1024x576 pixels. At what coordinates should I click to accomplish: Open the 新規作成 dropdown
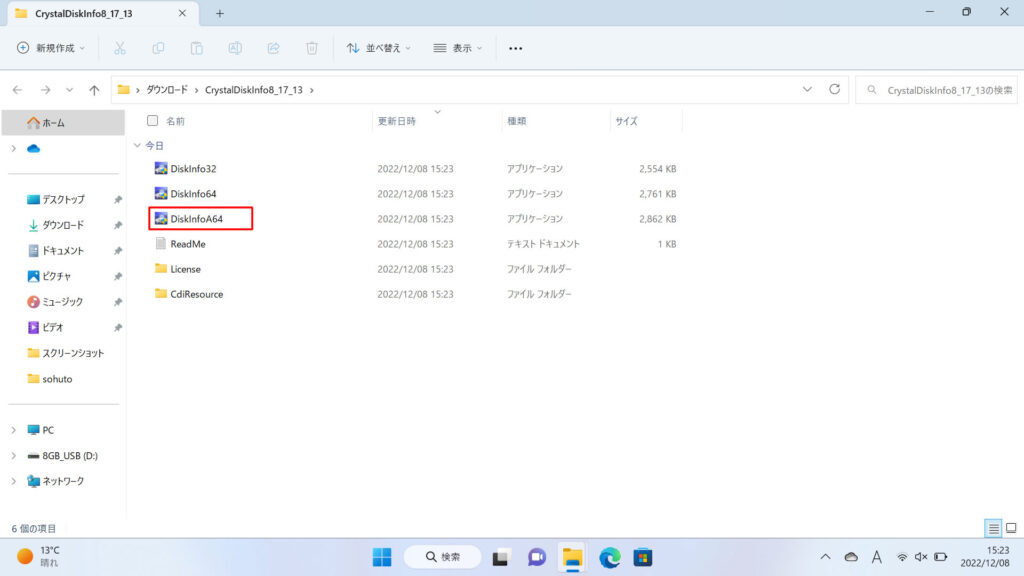pyautogui.click(x=51, y=48)
